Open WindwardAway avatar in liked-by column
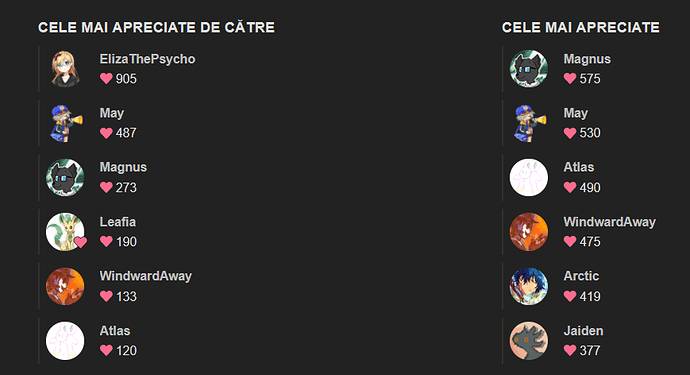This screenshot has width=690, height=375. 65,287
